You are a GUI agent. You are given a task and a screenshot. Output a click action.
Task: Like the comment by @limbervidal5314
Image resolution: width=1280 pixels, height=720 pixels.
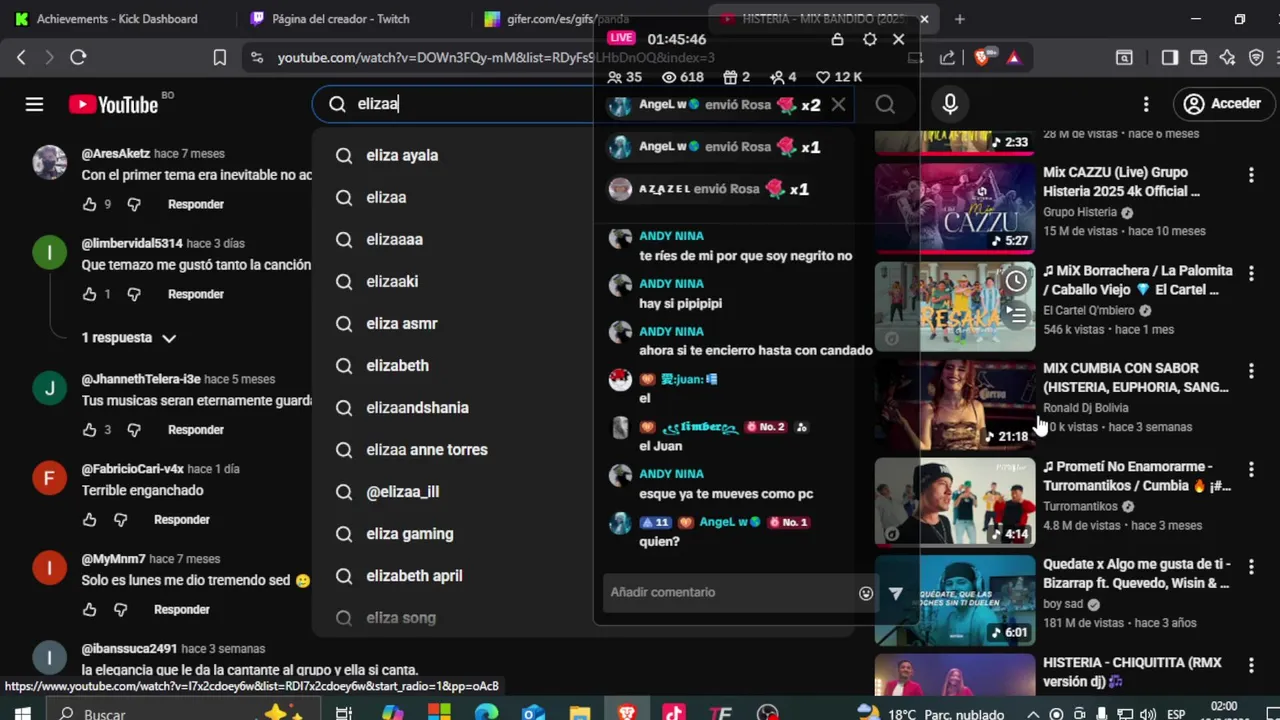90,294
